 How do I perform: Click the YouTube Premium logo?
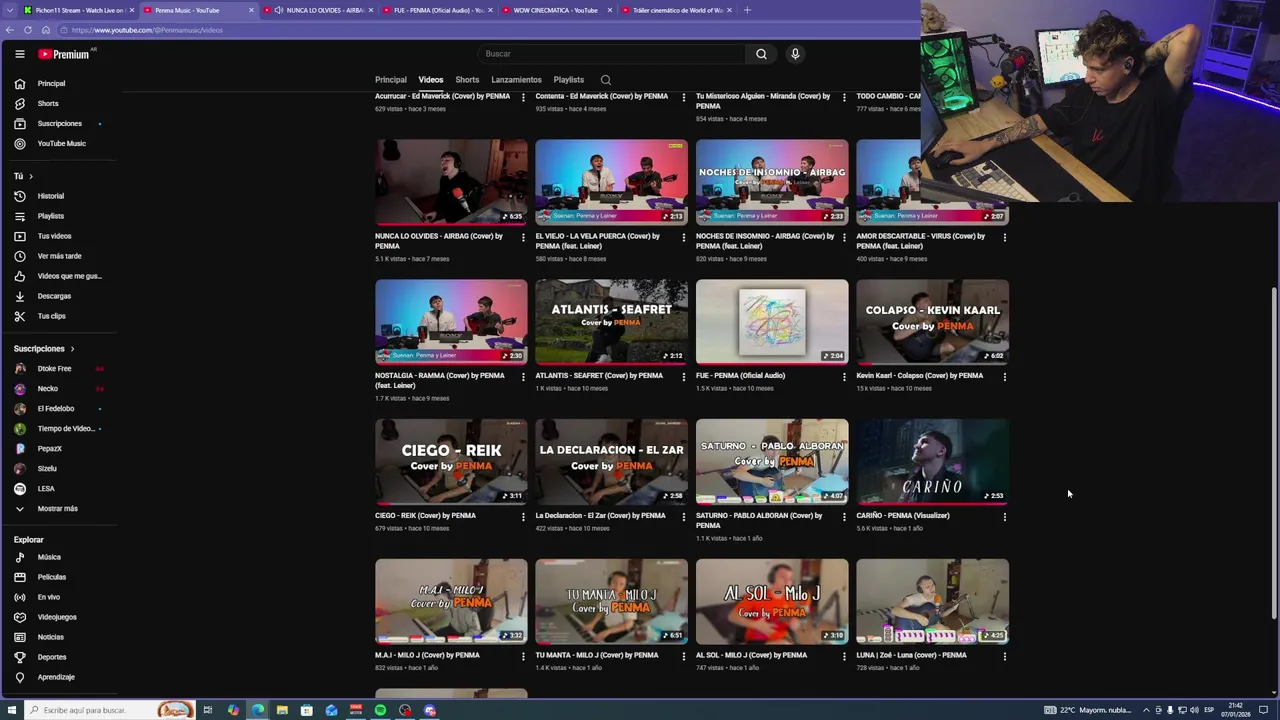point(64,54)
